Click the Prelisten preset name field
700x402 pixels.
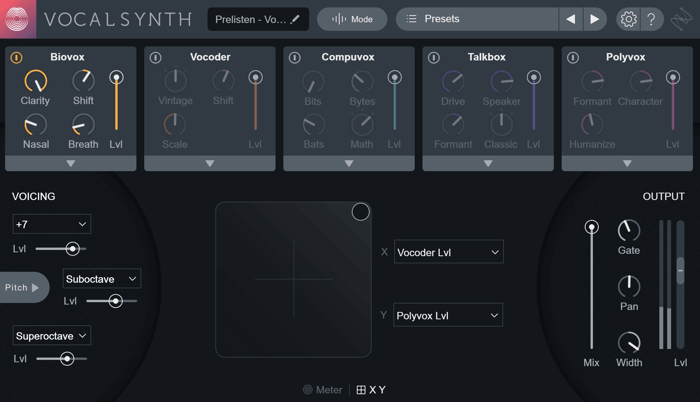[258, 19]
